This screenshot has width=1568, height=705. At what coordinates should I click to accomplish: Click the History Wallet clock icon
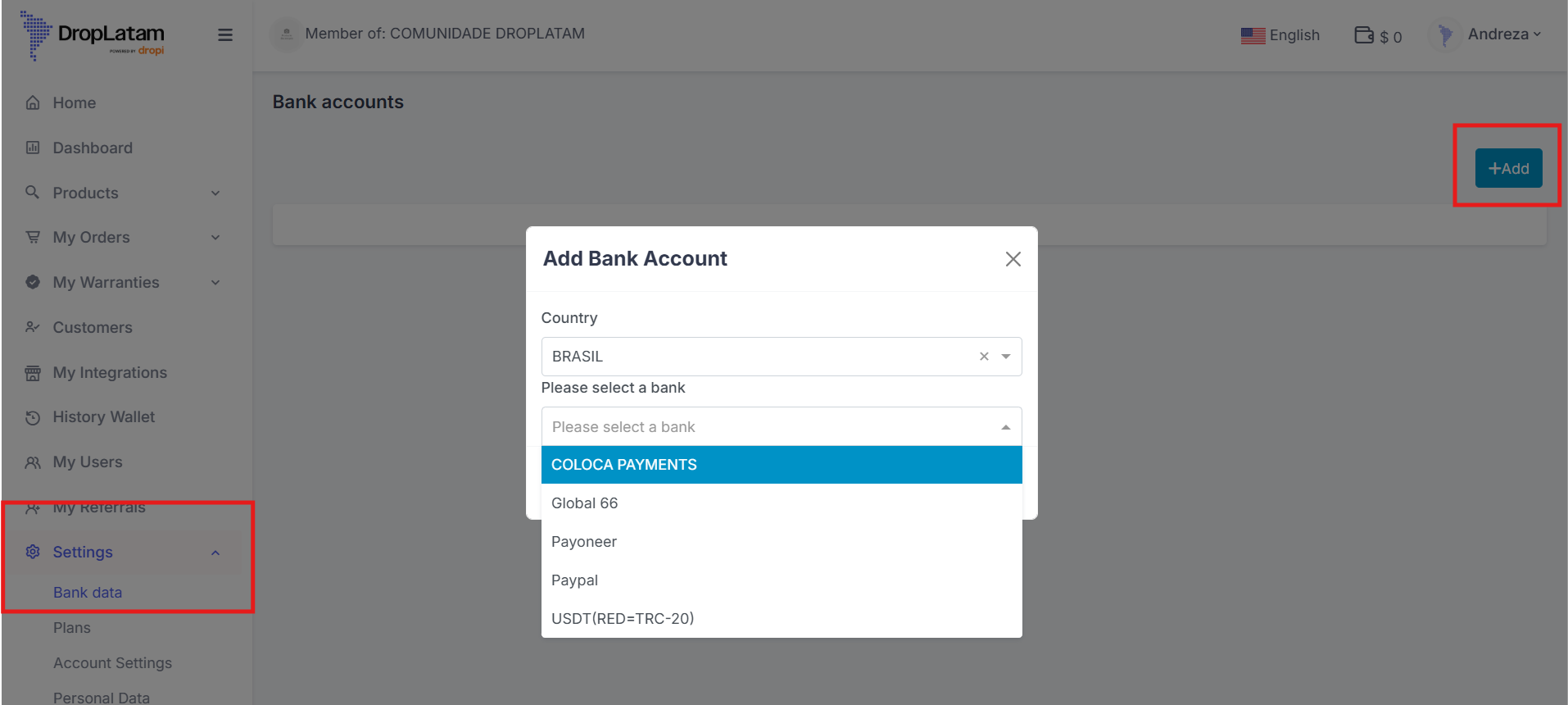[33, 417]
